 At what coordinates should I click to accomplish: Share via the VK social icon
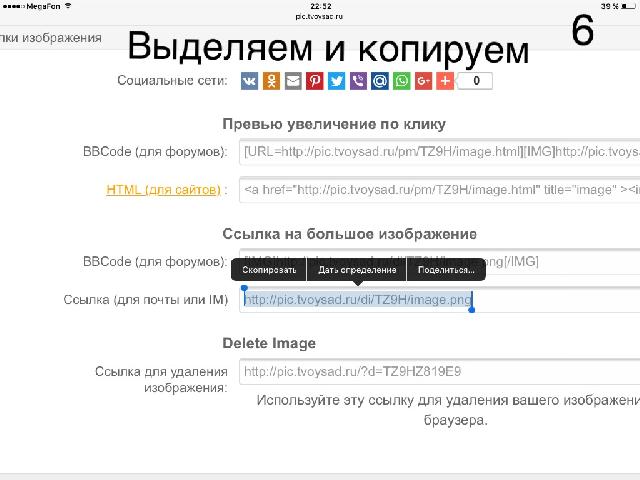249,81
